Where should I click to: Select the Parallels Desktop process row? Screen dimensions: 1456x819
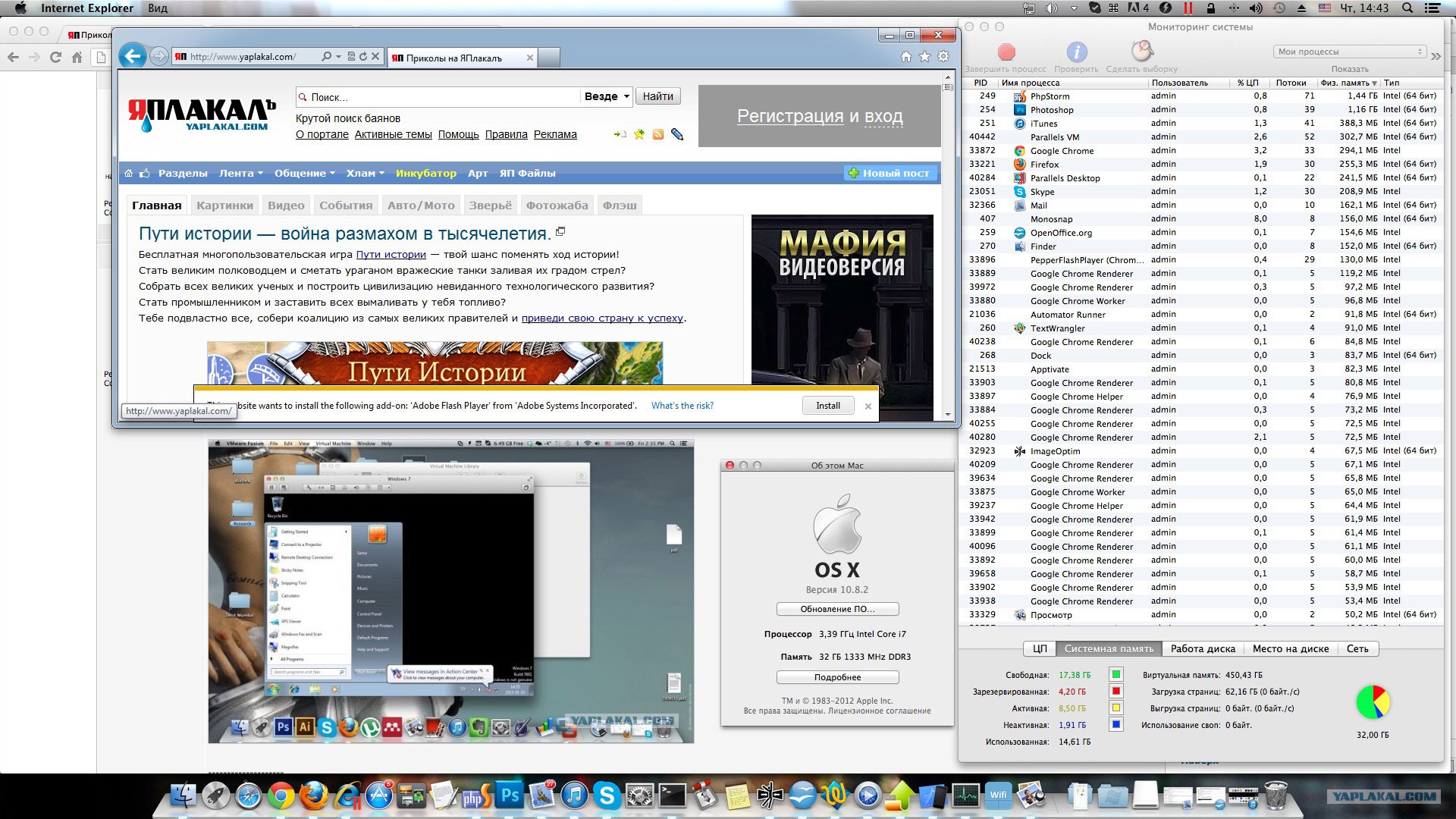pyautogui.click(x=1202, y=177)
